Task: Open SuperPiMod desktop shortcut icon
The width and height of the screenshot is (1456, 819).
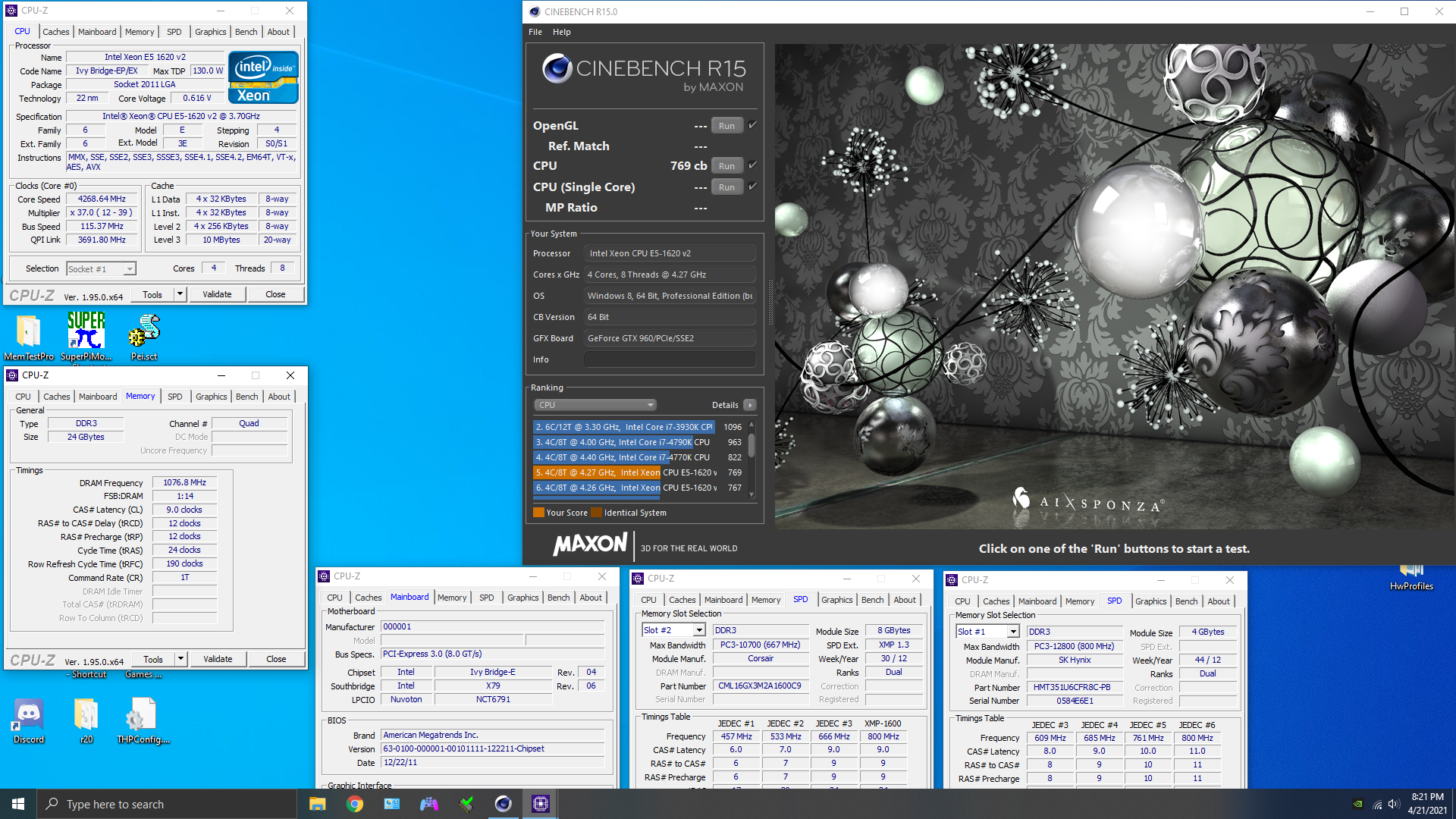Action: click(x=86, y=337)
